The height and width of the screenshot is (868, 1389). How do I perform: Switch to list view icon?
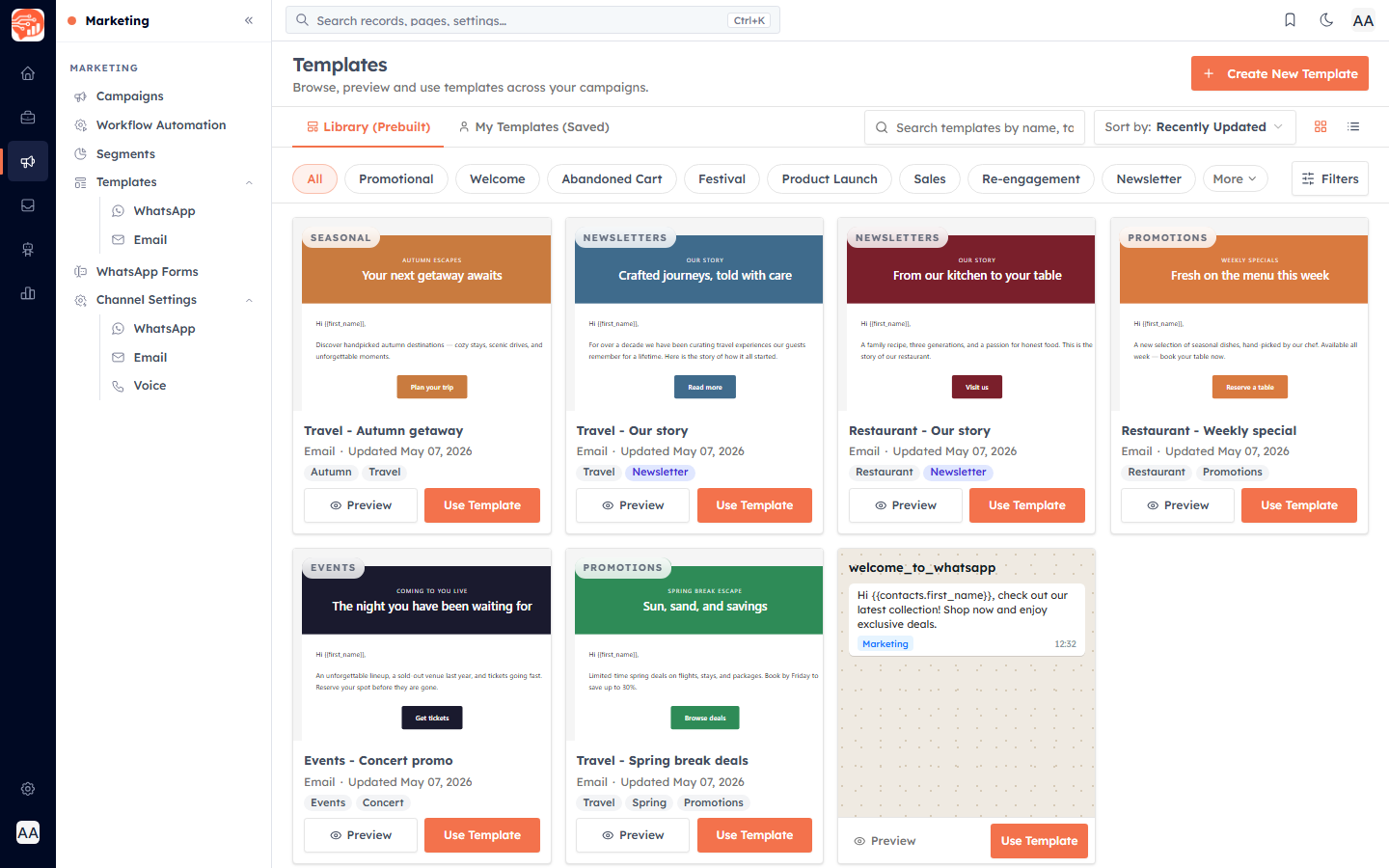[1353, 126]
